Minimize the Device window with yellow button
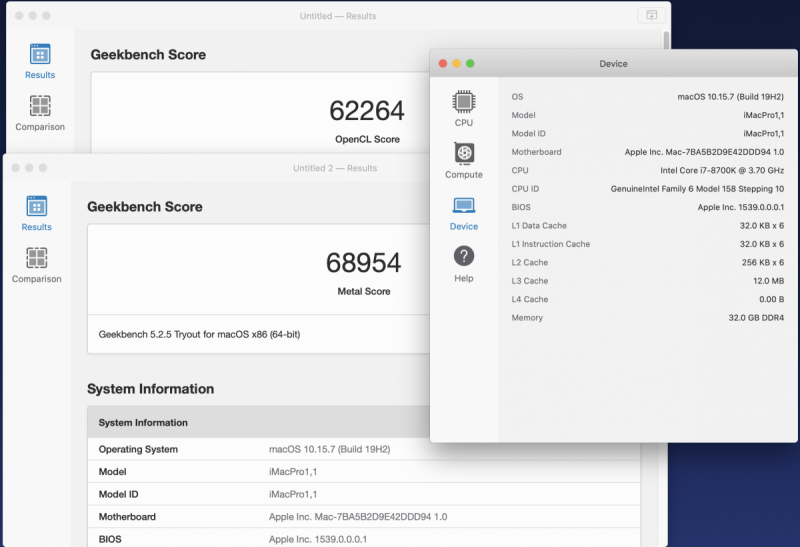The width and height of the screenshot is (800, 547). [x=457, y=64]
